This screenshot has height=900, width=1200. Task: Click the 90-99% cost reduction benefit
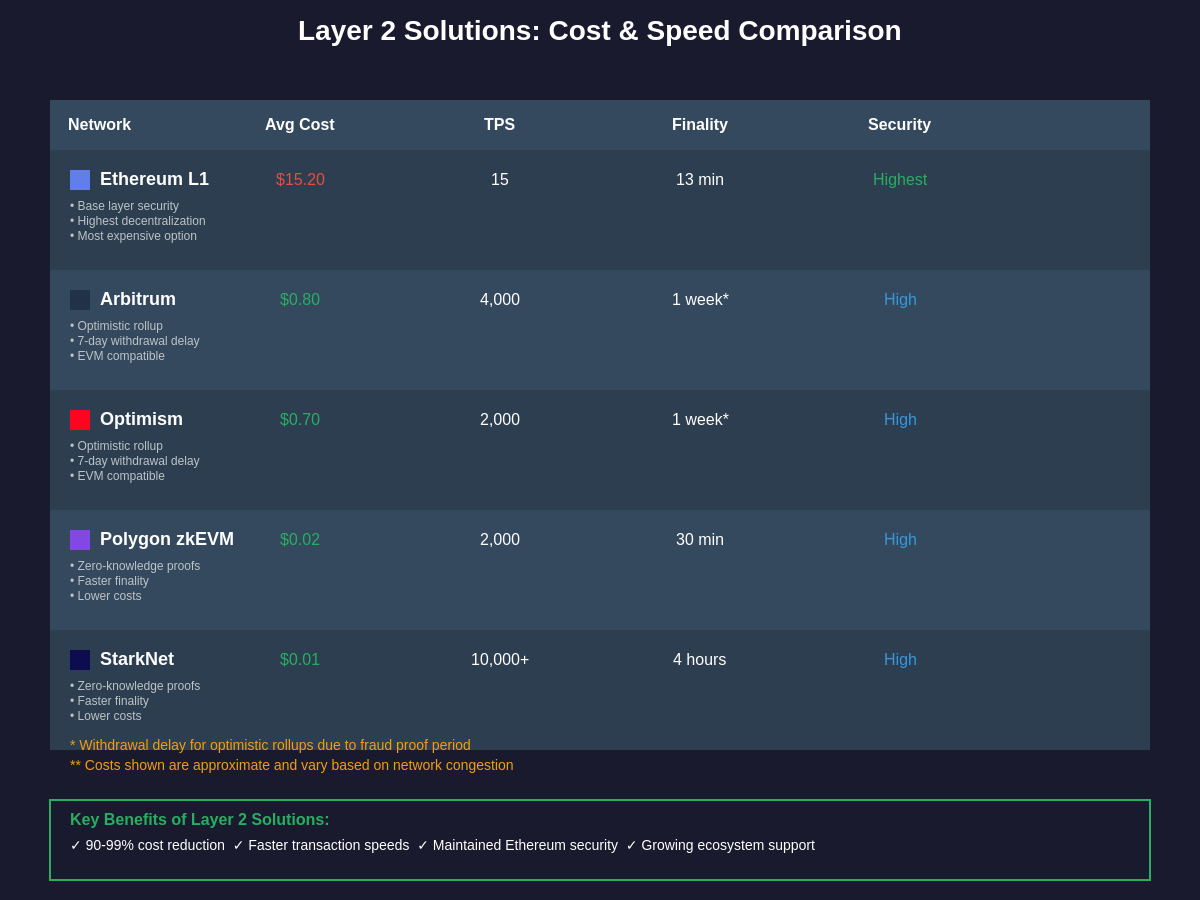(x=148, y=845)
